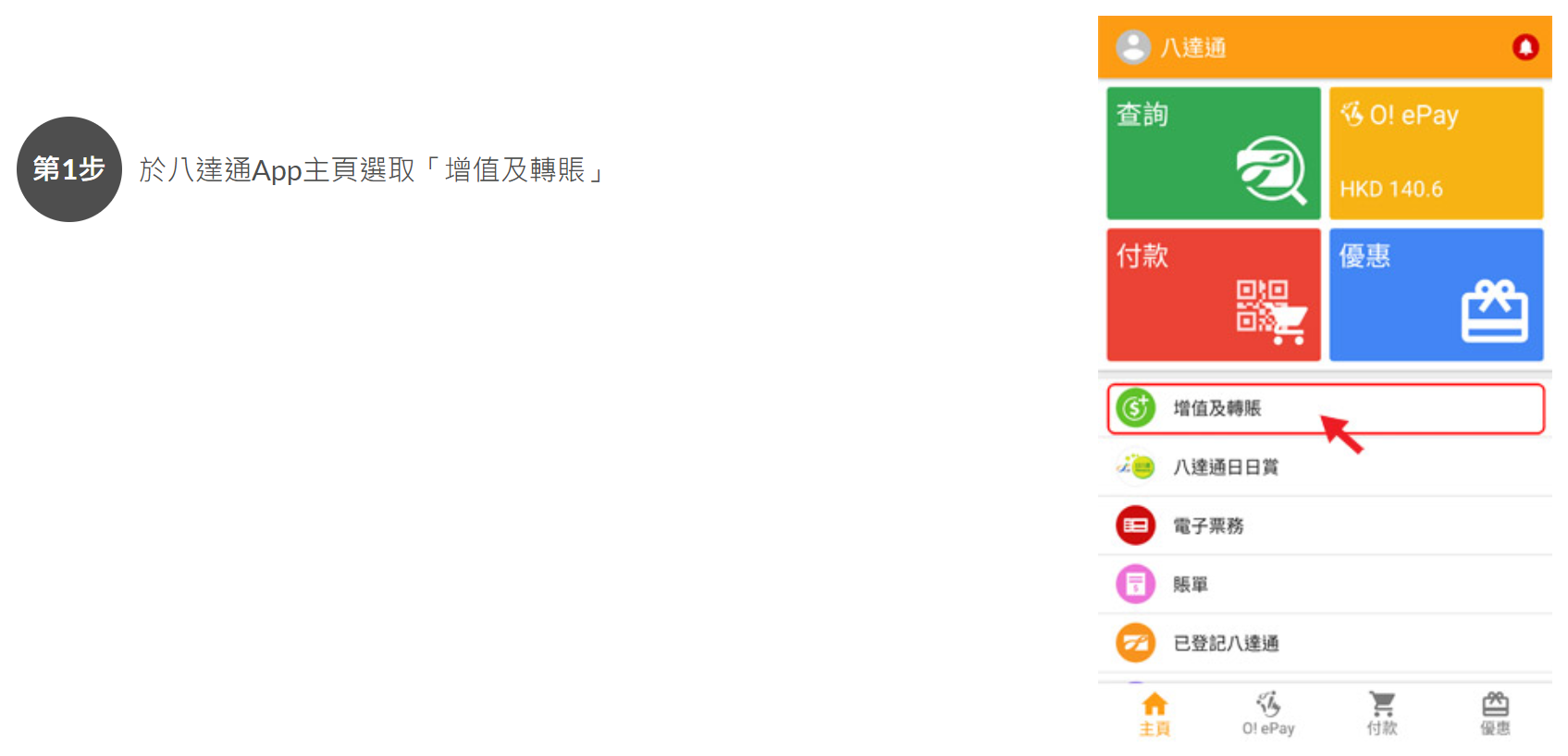Tap the green dollar top-up icon

tap(1135, 408)
